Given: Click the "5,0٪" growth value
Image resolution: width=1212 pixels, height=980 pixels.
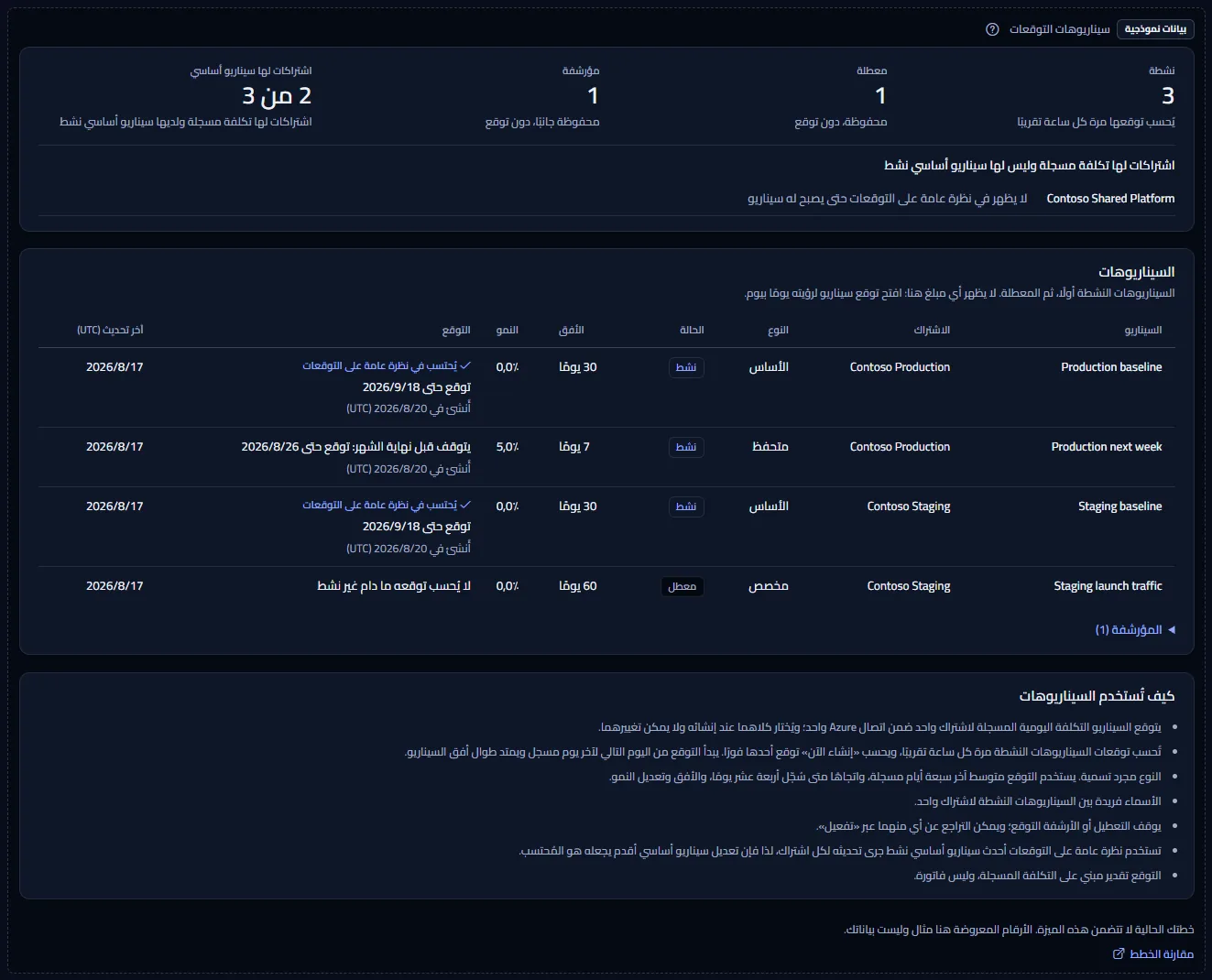Looking at the screenshot, I should click(508, 447).
